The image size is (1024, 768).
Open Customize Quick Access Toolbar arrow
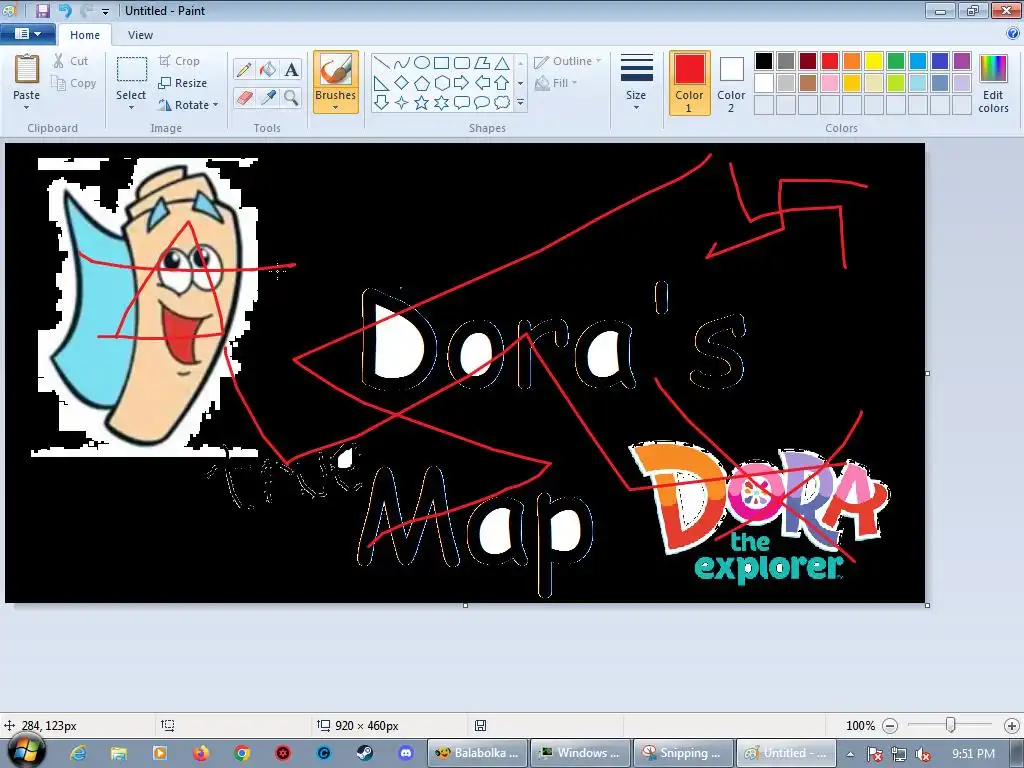pos(105,12)
